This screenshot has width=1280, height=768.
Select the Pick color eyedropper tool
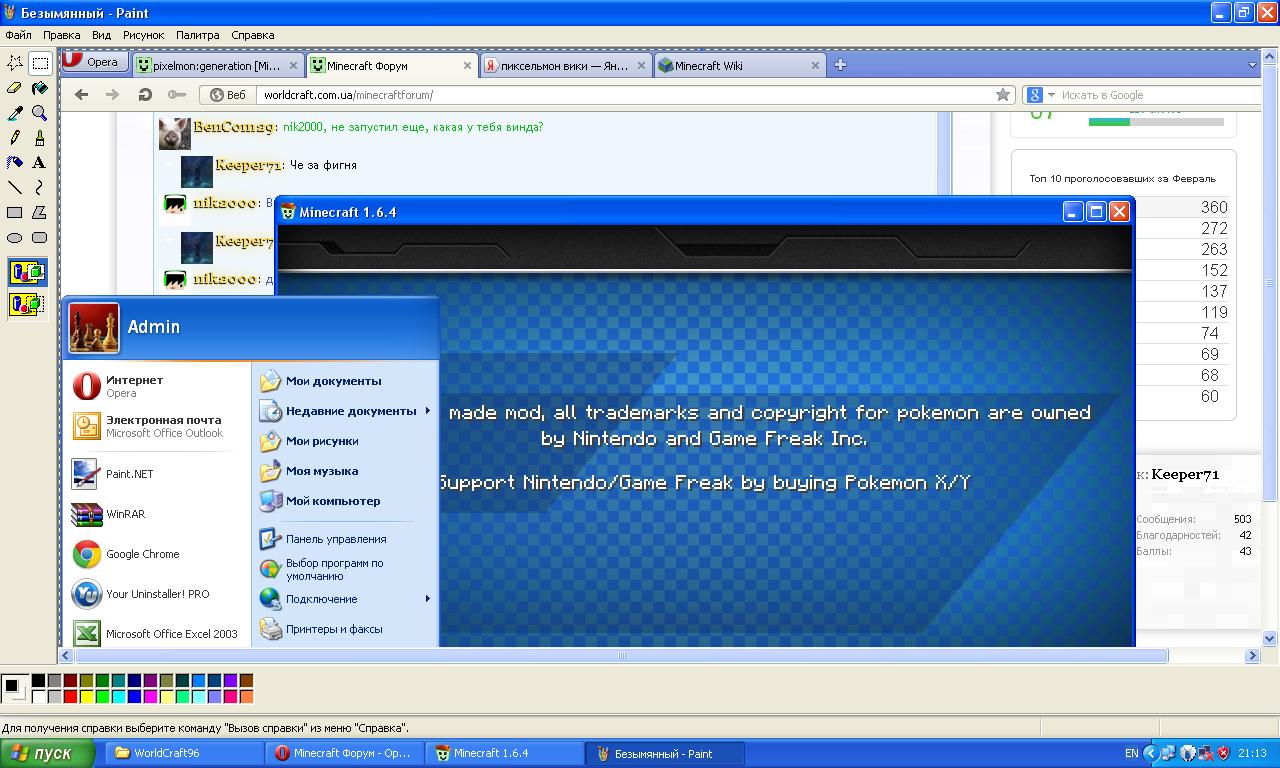(x=15, y=113)
